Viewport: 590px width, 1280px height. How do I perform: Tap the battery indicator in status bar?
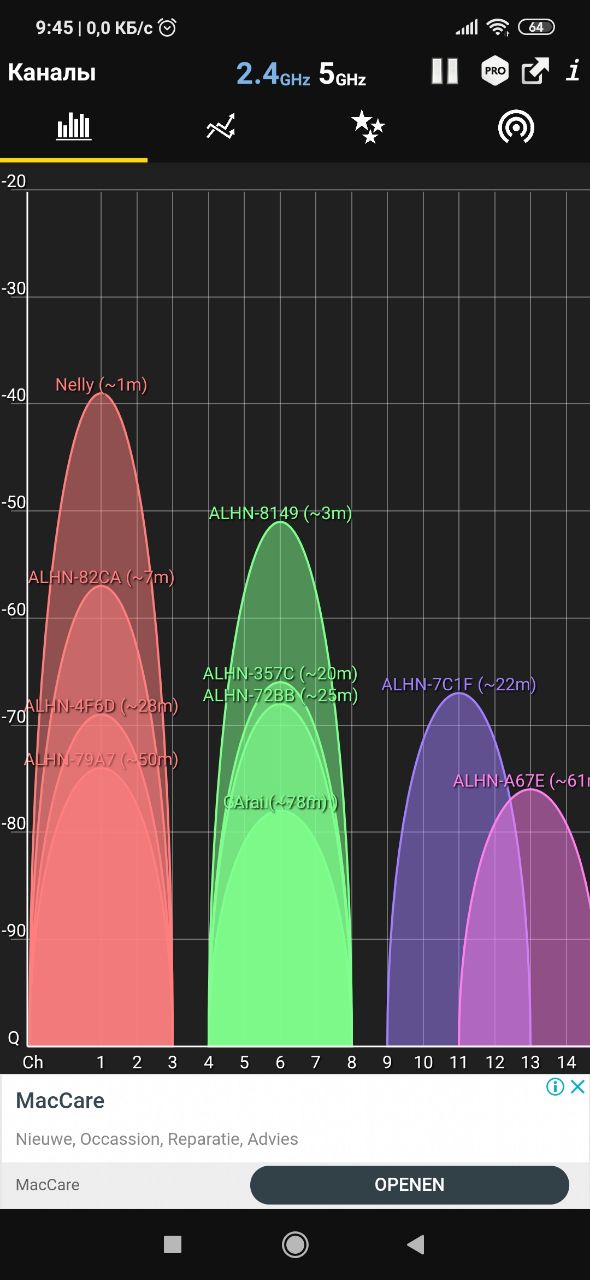pos(537,27)
